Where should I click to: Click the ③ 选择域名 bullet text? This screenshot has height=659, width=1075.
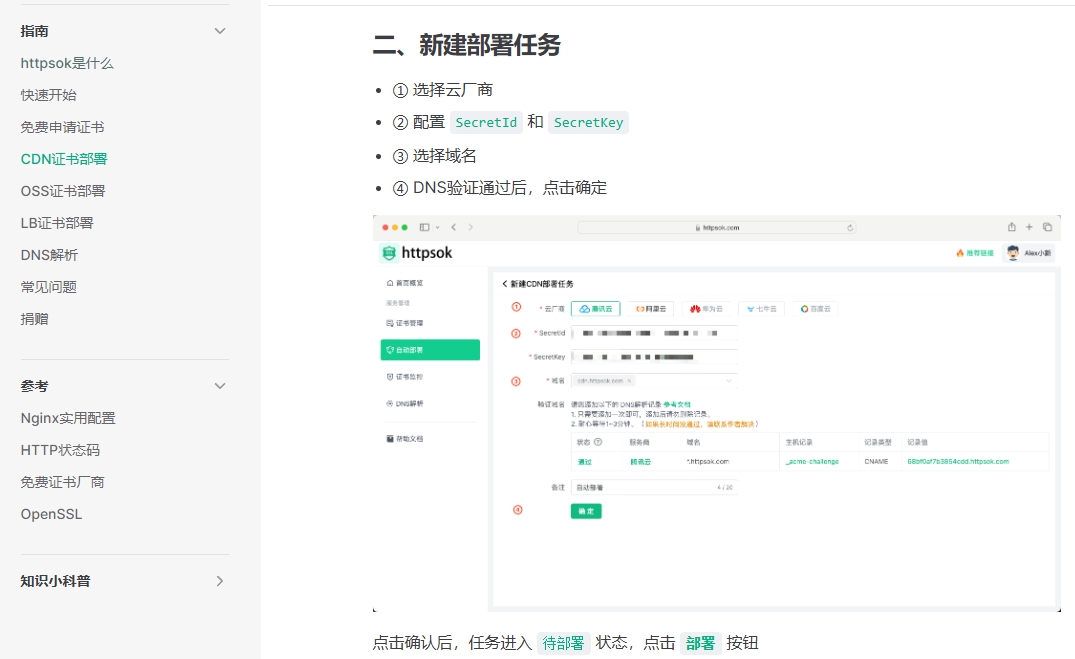[434, 156]
